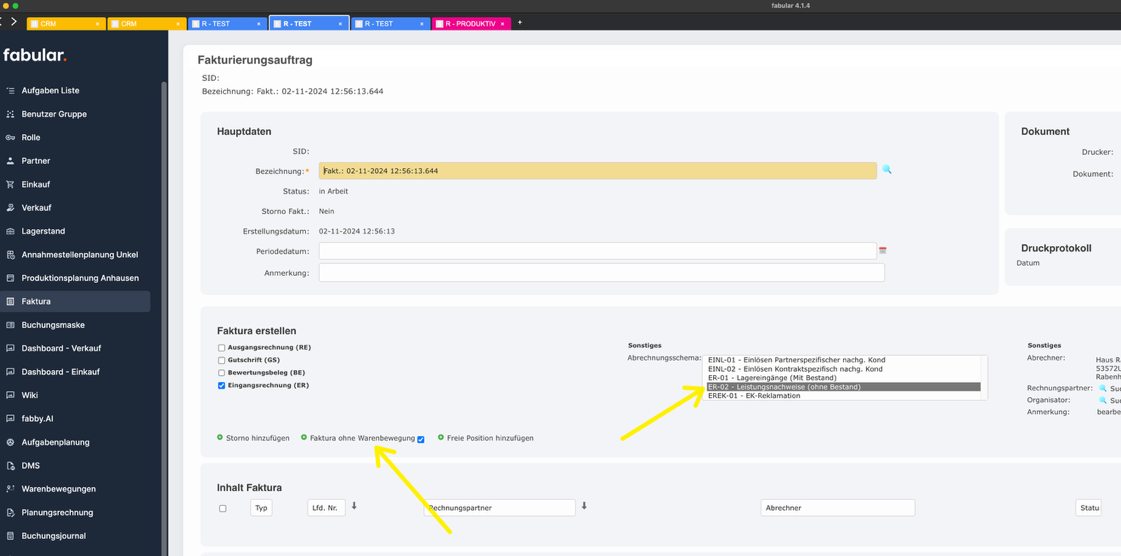
Task: Click the magnifier icon beside Bezeichnung field
Action: pos(886,170)
